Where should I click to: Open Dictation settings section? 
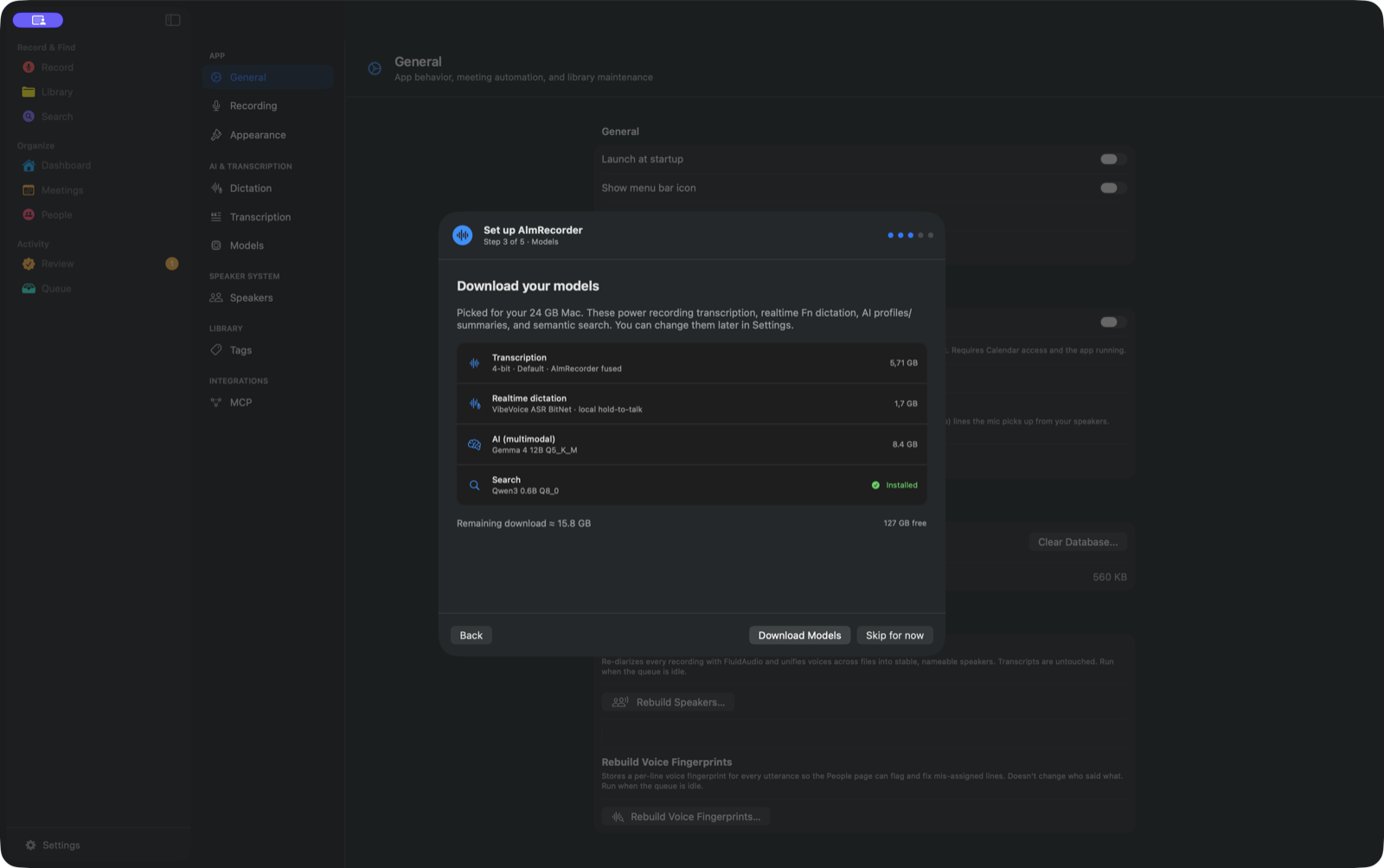point(268,188)
